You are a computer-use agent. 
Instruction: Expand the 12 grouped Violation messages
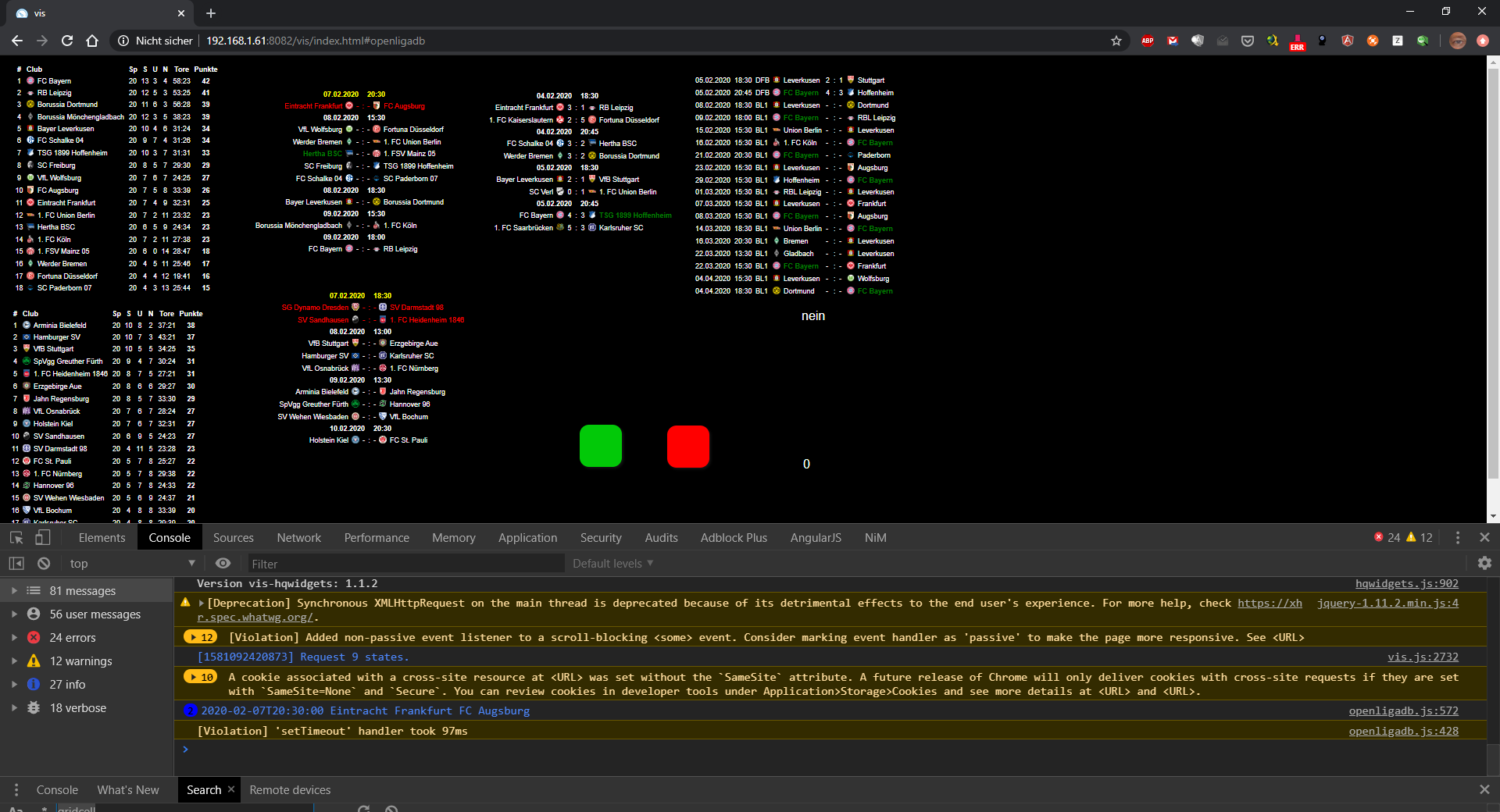[200, 637]
